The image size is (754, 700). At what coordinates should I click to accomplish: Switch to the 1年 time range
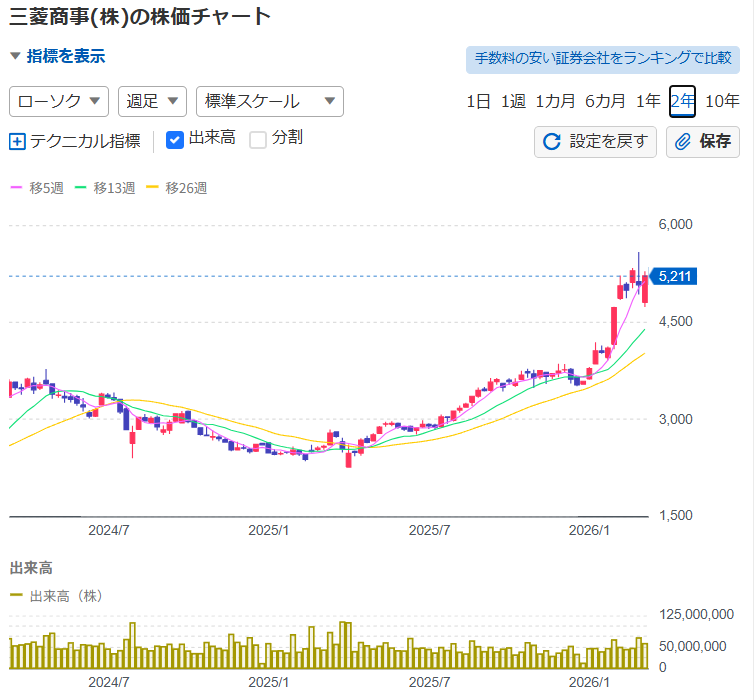point(648,101)
